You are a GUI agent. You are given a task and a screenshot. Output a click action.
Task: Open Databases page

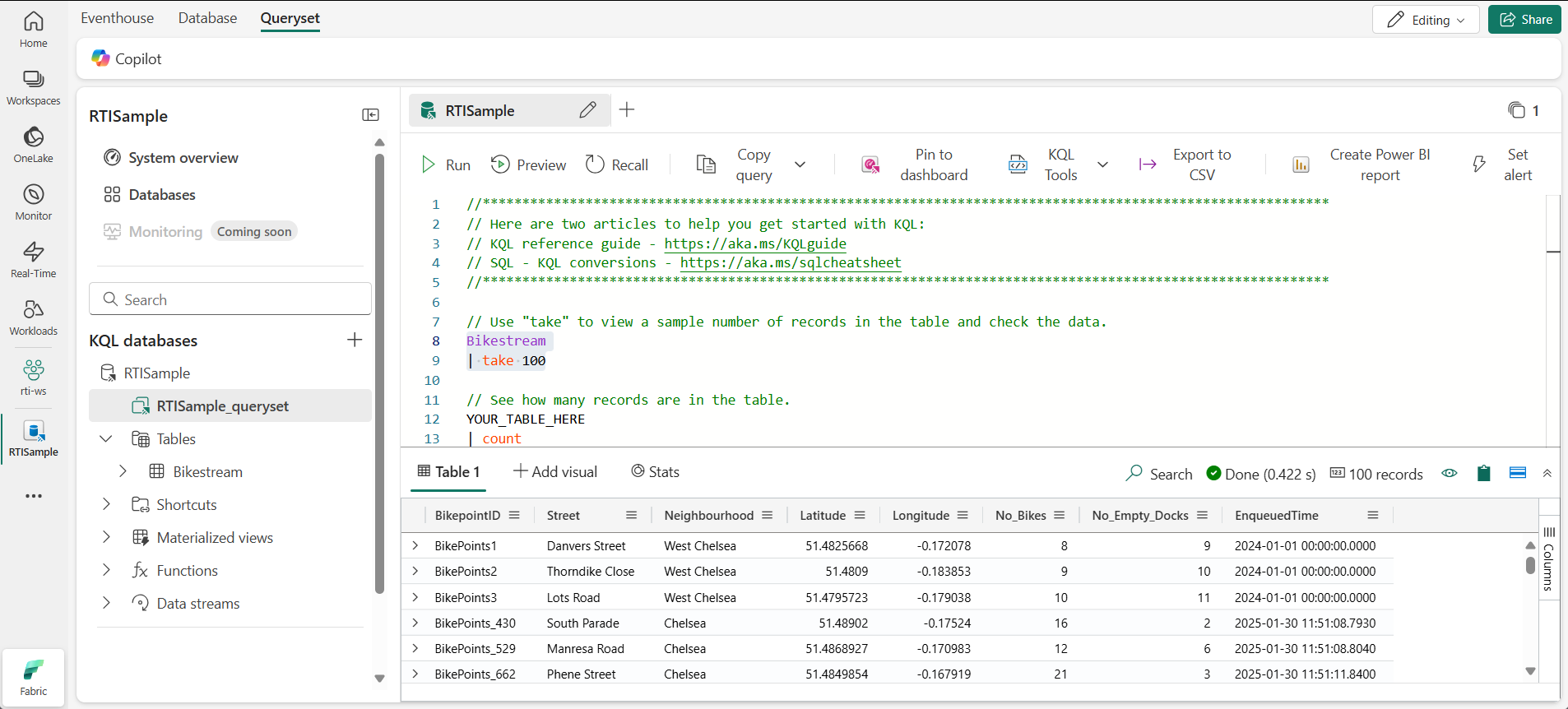[150, 195]
